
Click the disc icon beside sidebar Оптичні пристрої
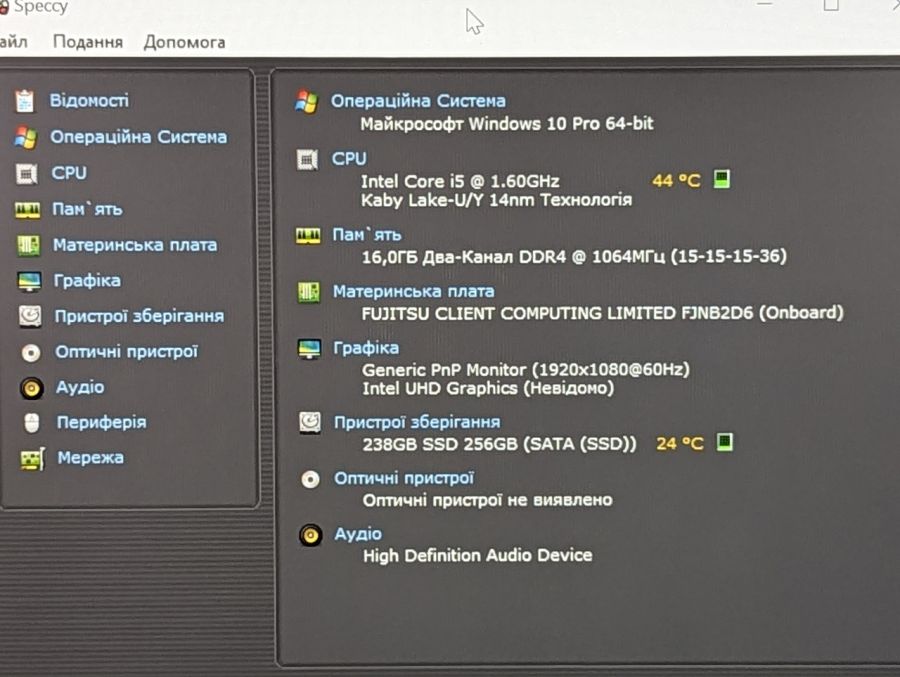31,353
